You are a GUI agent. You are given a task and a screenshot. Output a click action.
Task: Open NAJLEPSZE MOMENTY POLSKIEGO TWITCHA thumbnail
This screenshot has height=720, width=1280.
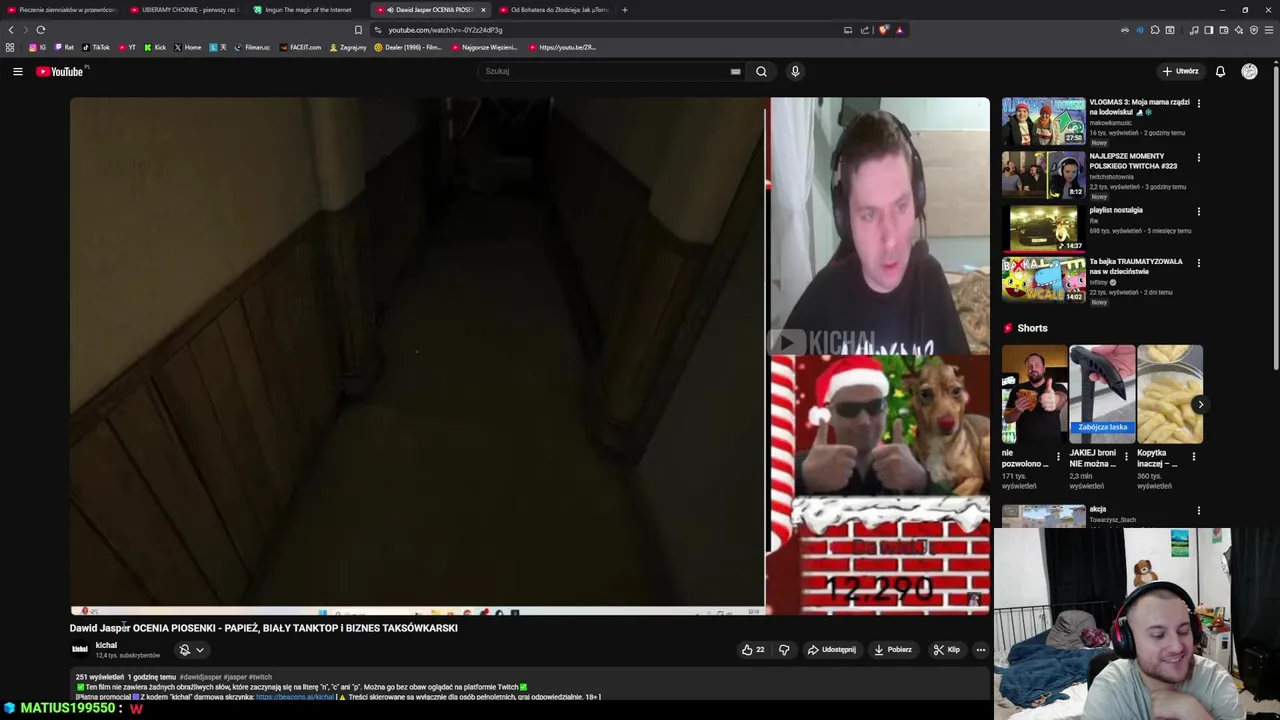click(x=1044, y=175)
